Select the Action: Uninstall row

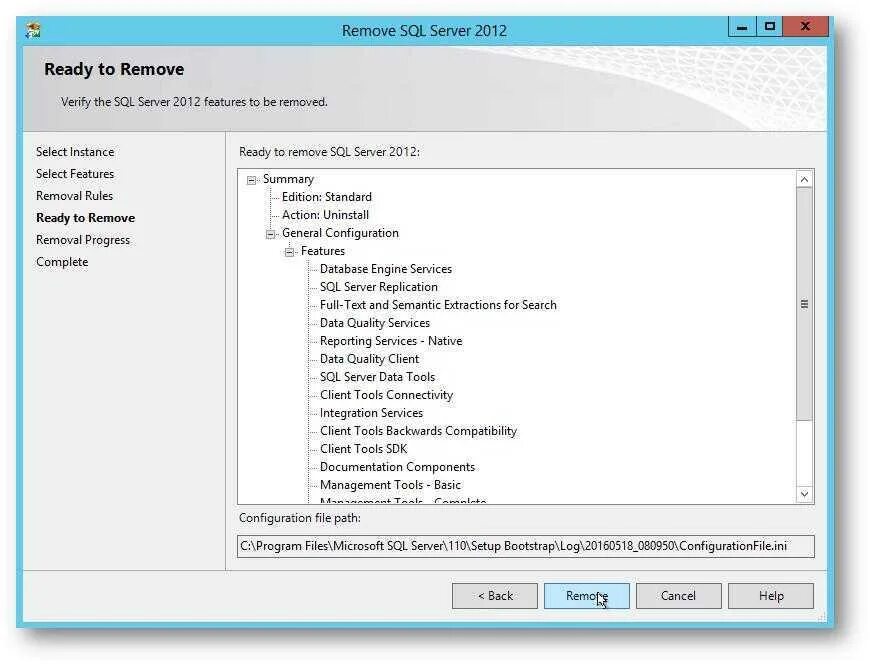325,215
